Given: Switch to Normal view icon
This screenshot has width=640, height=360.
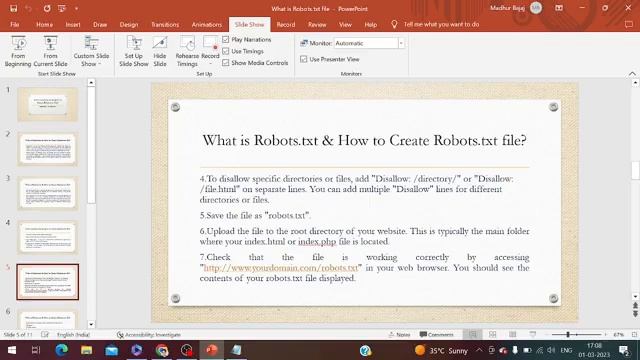Looking at the screenshot, I should tap(472, 335).
